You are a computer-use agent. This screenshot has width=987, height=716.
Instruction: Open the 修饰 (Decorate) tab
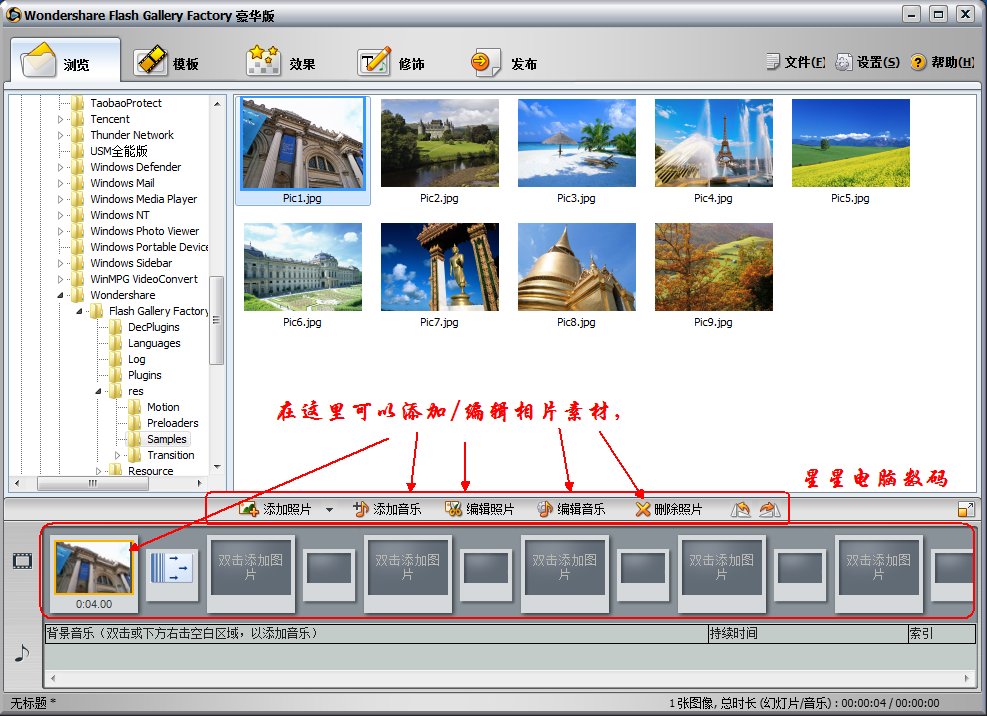click(392, 62)
